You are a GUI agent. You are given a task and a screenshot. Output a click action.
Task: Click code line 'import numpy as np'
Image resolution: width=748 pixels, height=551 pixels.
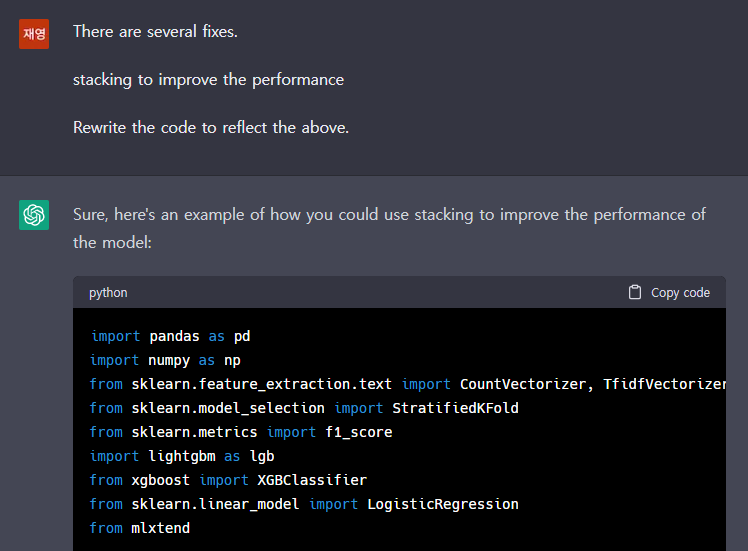click(x=166, y=360)
